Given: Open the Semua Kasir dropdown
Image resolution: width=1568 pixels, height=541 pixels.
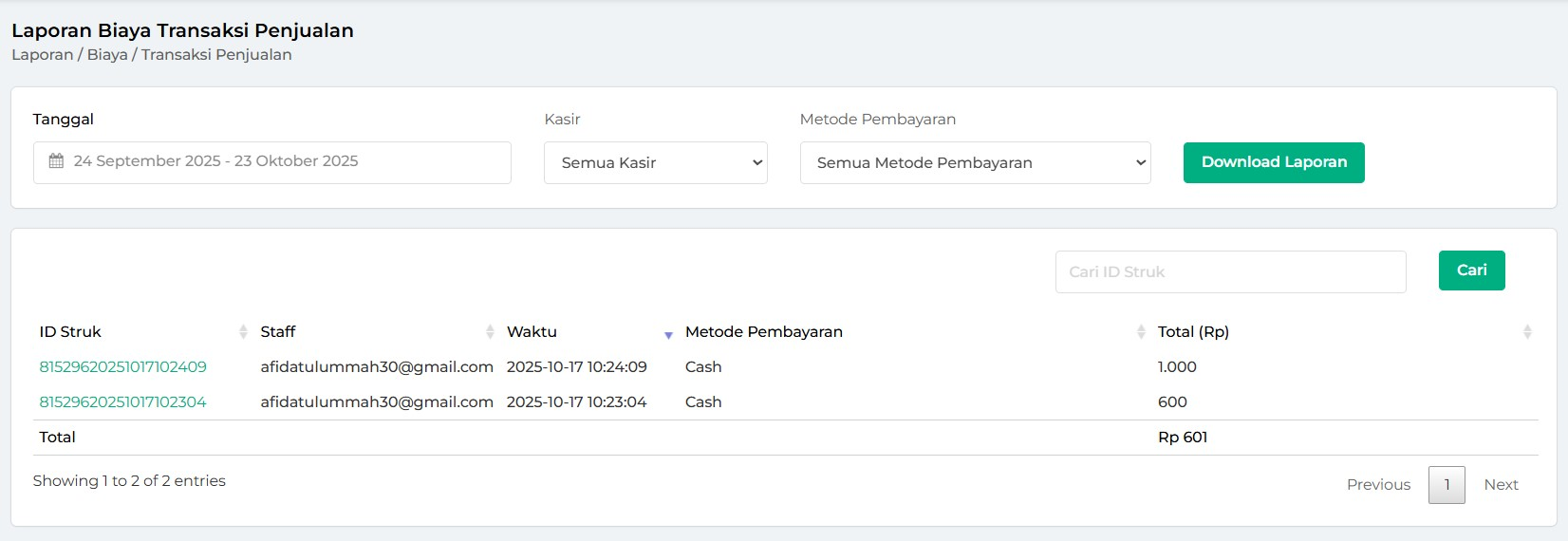Looking at the screenshot, I should (655, 163).
